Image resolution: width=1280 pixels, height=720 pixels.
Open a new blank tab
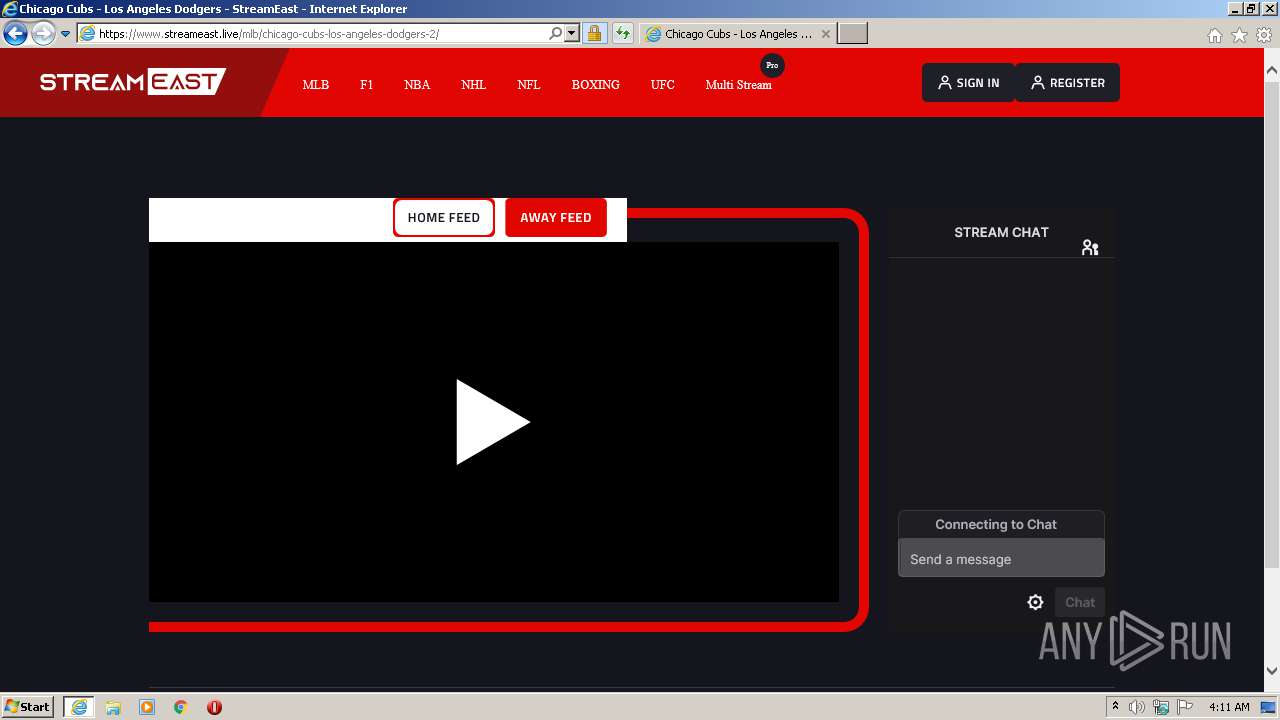[x=852, y=34]
